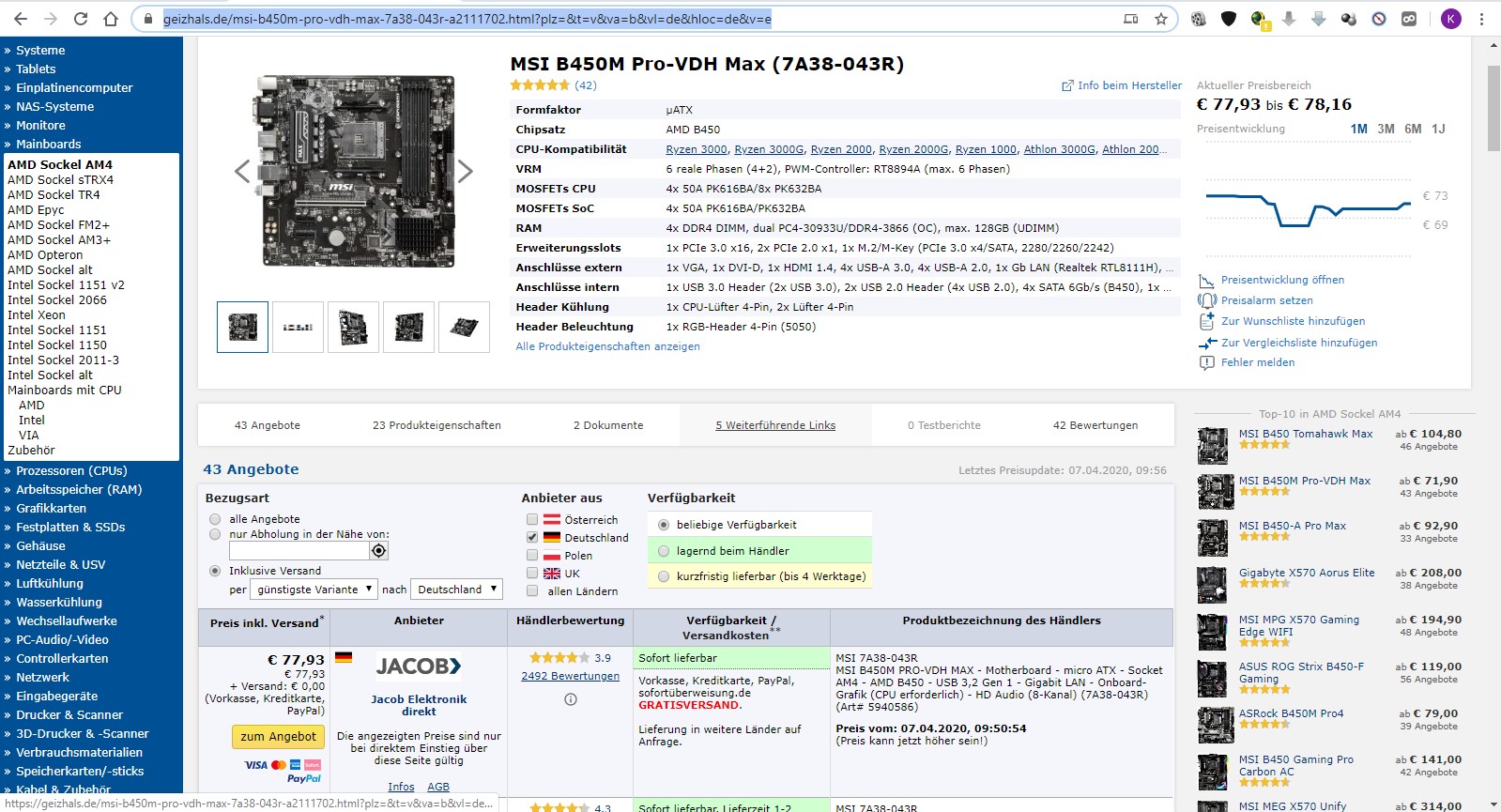Expand Systeme category in sidebar

pyautogui.click(x=40, y=50)
